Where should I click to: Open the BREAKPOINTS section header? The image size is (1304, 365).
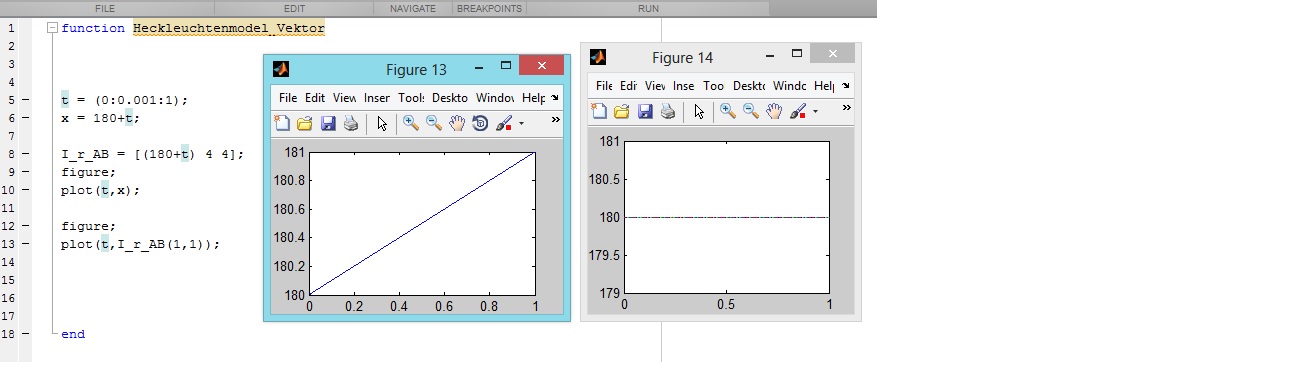489,8
